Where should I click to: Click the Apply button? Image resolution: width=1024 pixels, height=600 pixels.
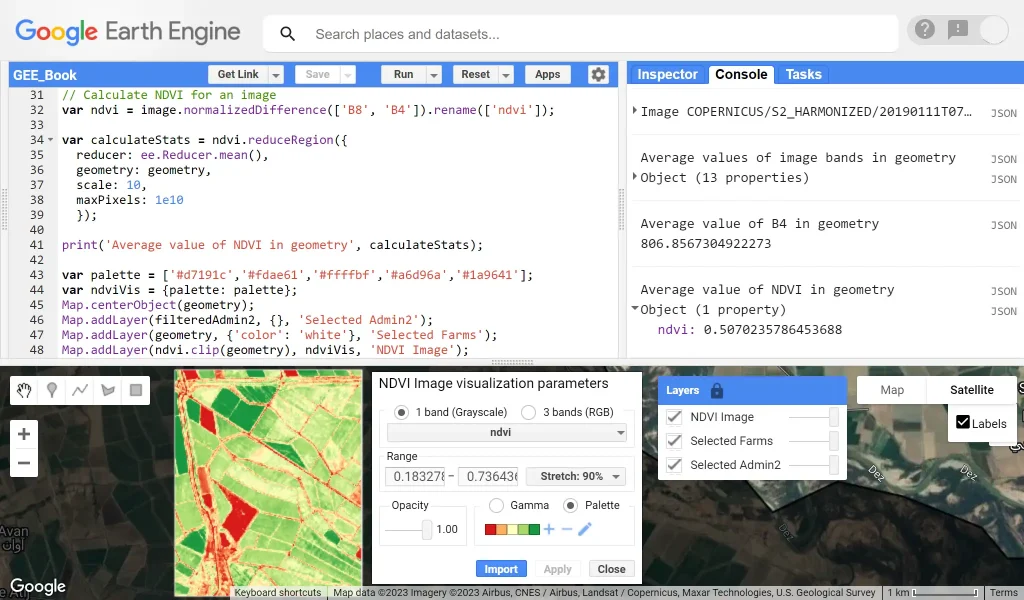(x=557, y=569)
